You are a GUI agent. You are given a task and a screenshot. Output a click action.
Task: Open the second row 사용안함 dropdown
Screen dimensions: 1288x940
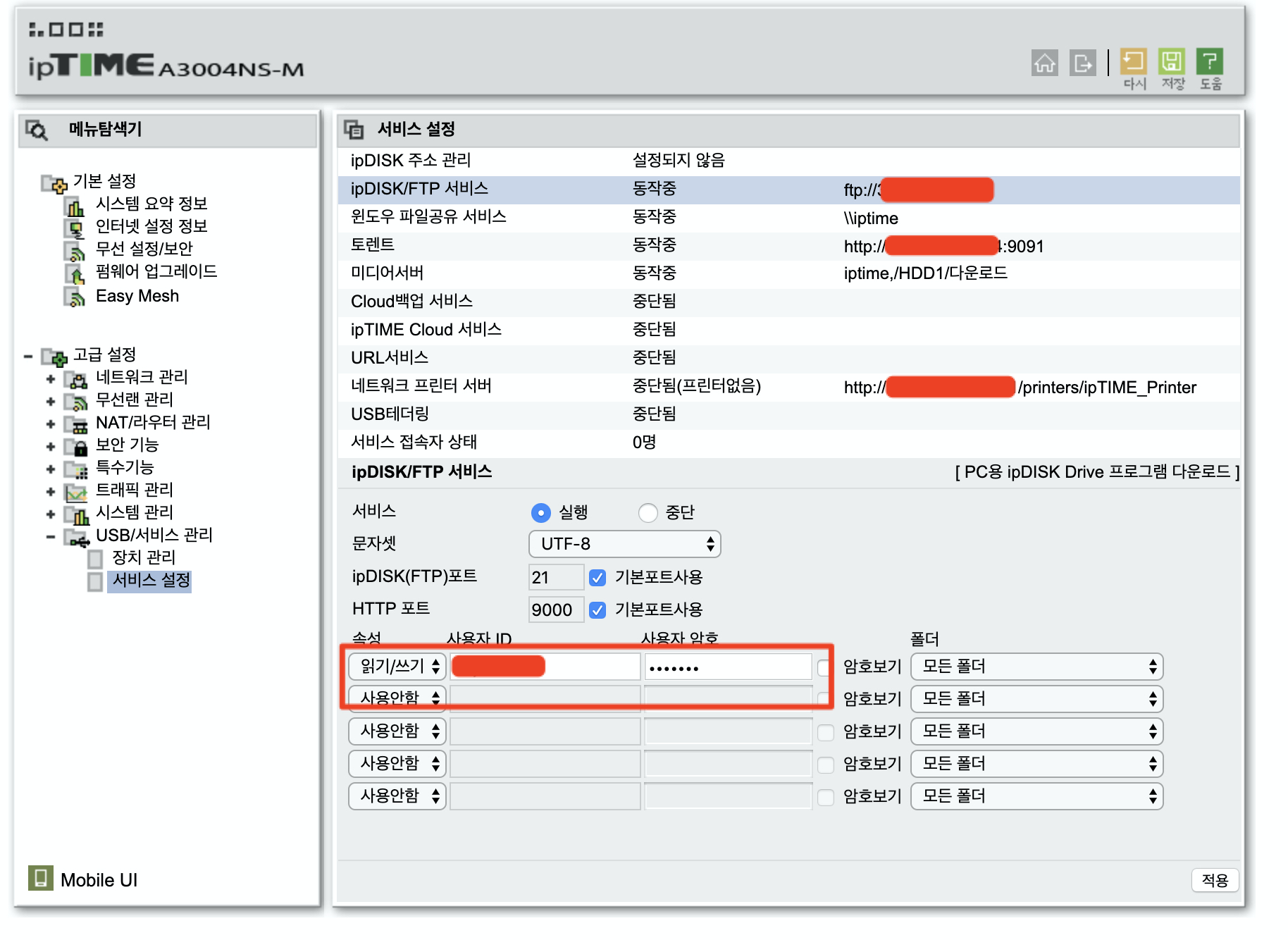397,699
